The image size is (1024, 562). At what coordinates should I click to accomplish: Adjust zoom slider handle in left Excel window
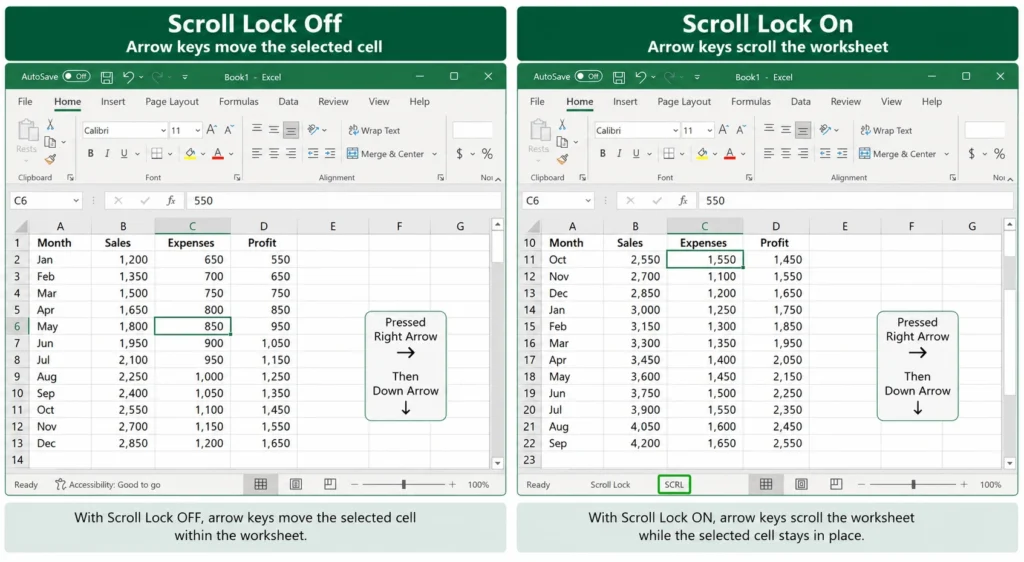point(404,484)
